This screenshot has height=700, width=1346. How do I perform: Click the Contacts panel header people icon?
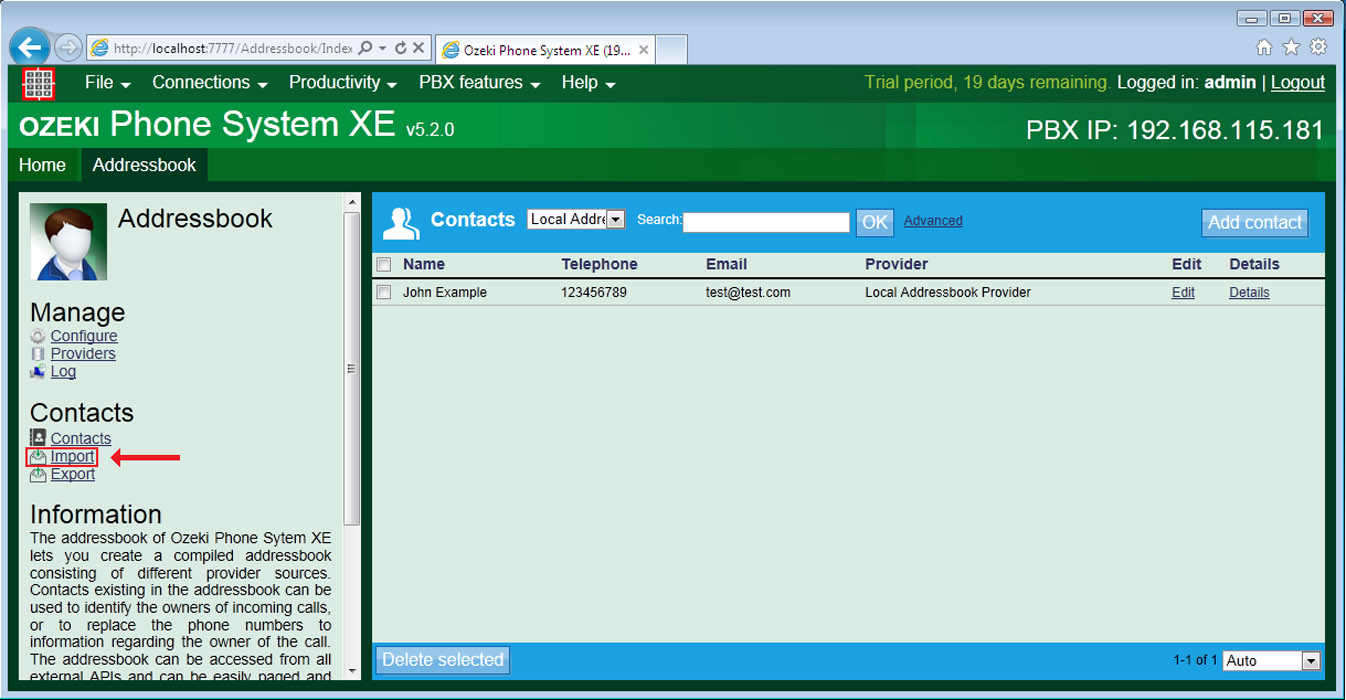(401, 224)
